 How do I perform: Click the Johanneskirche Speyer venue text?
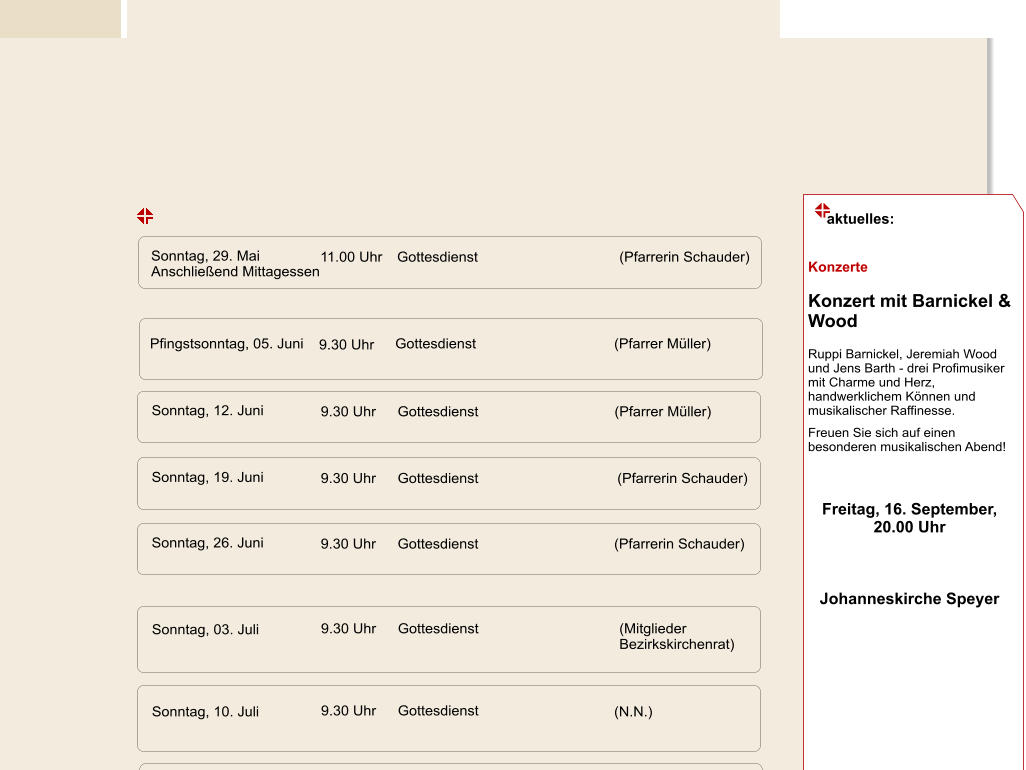tap(909, 599)
